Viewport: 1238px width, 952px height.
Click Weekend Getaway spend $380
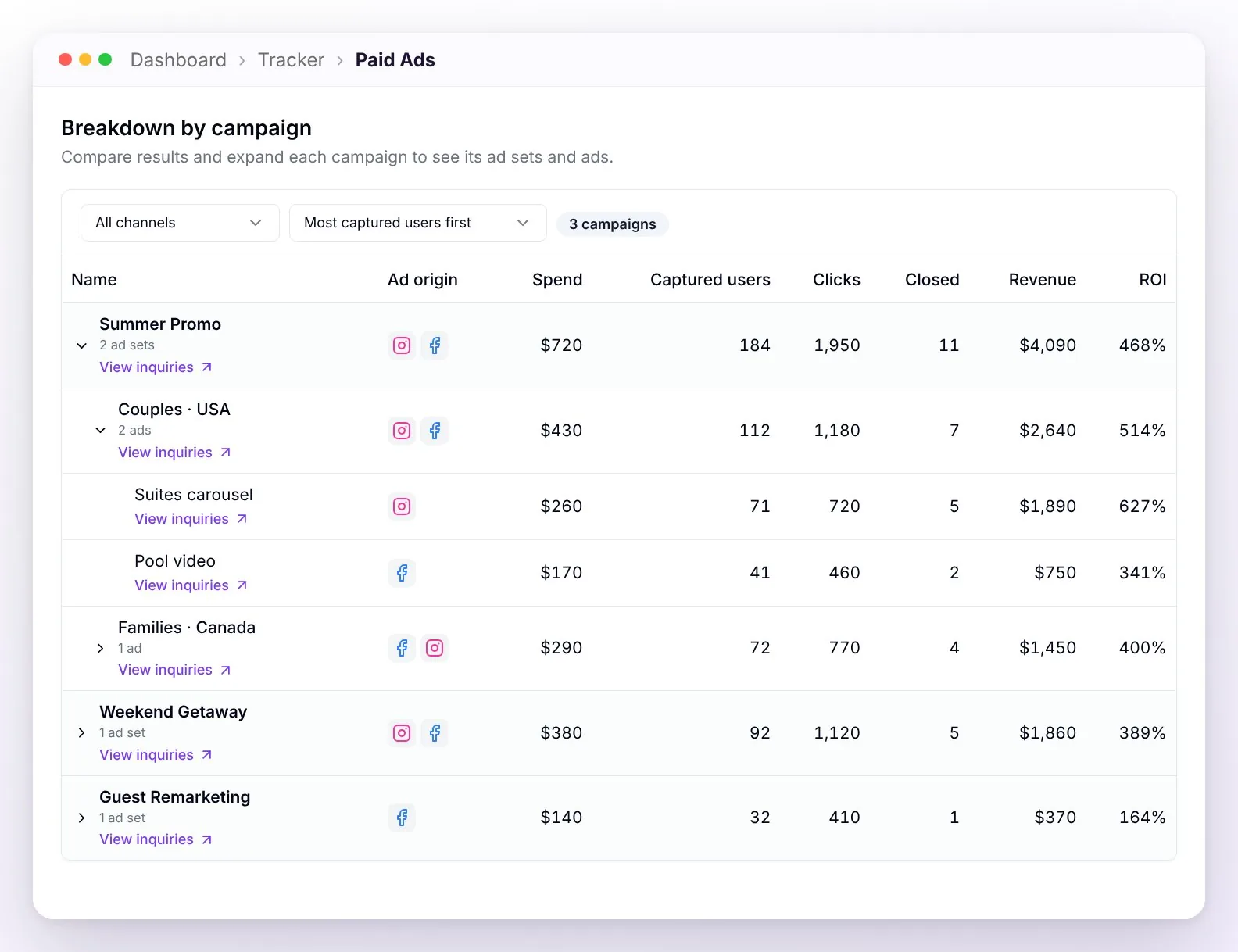point(561,733)
